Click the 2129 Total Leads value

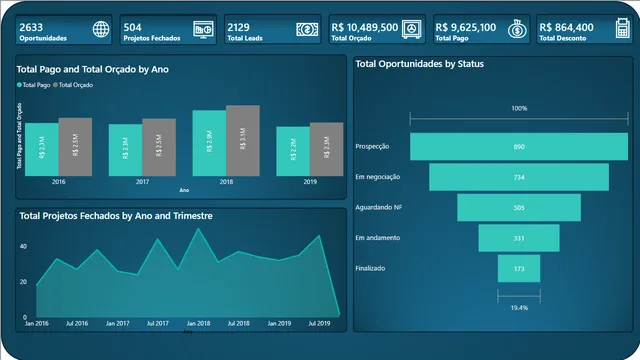(238, 27)
